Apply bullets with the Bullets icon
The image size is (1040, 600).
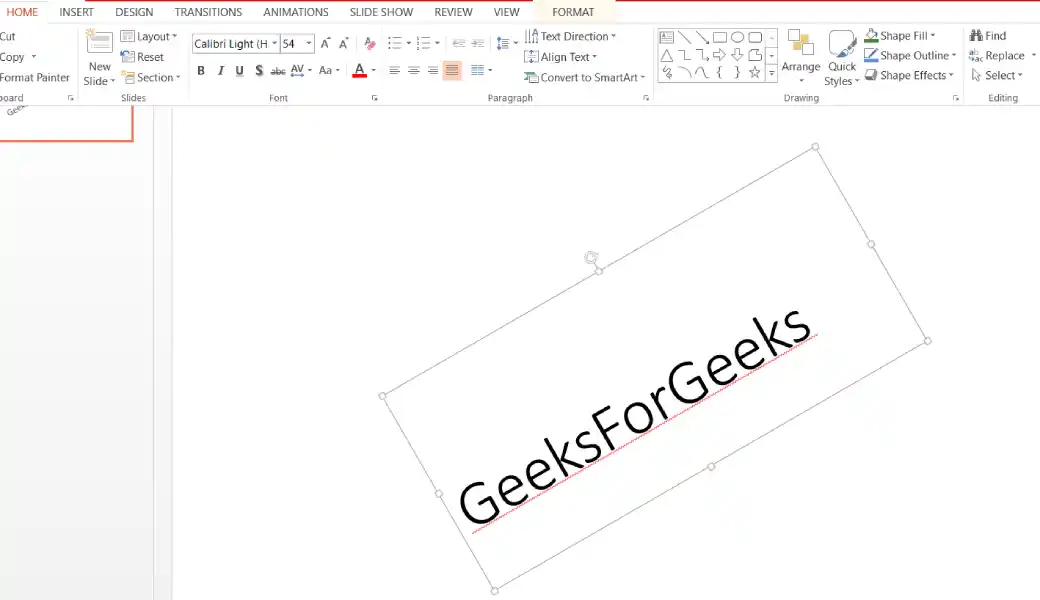point(395,44)
